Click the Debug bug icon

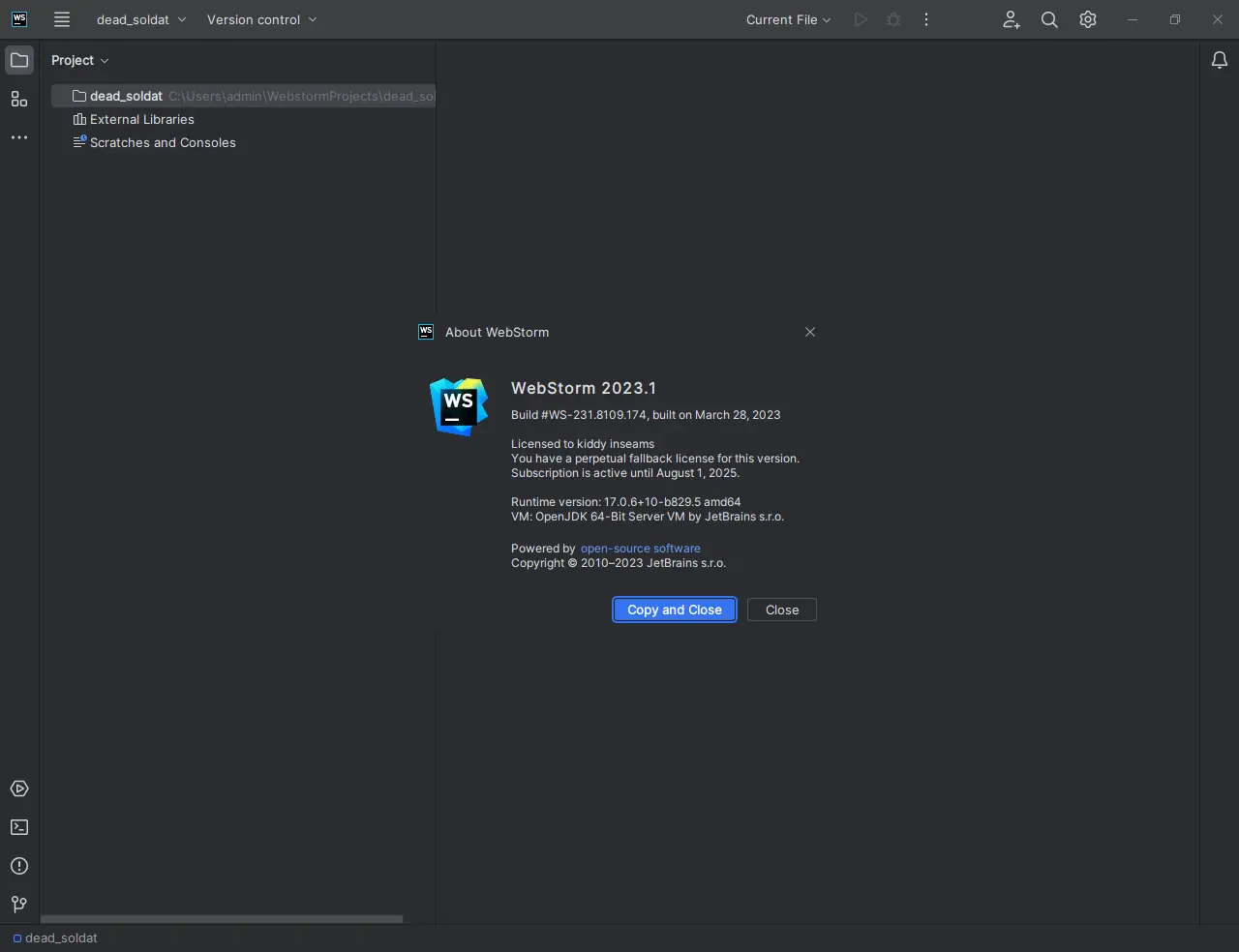[x=893, y=19]
